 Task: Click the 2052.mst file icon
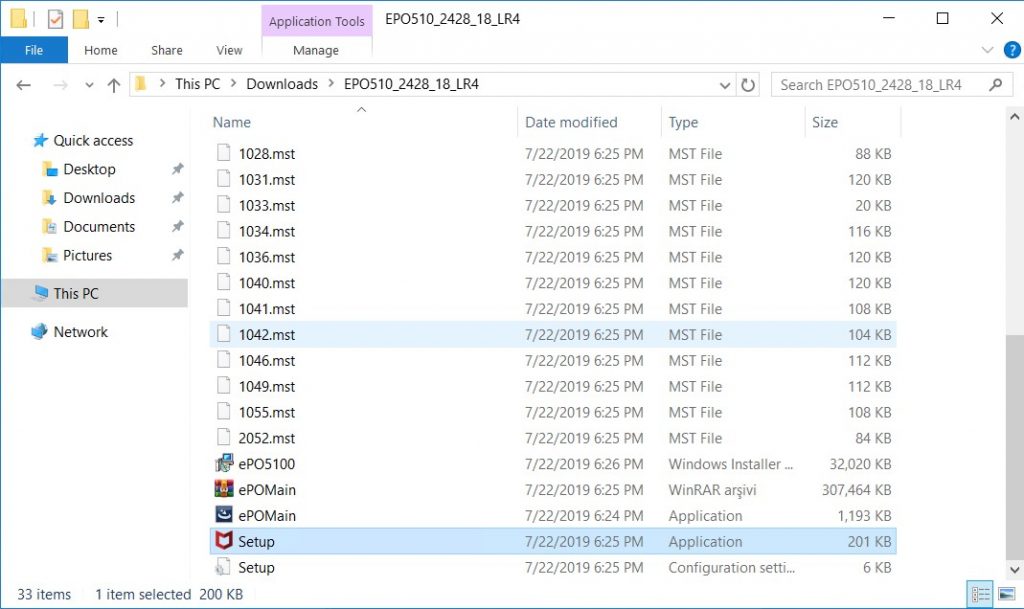coord(223,437)
